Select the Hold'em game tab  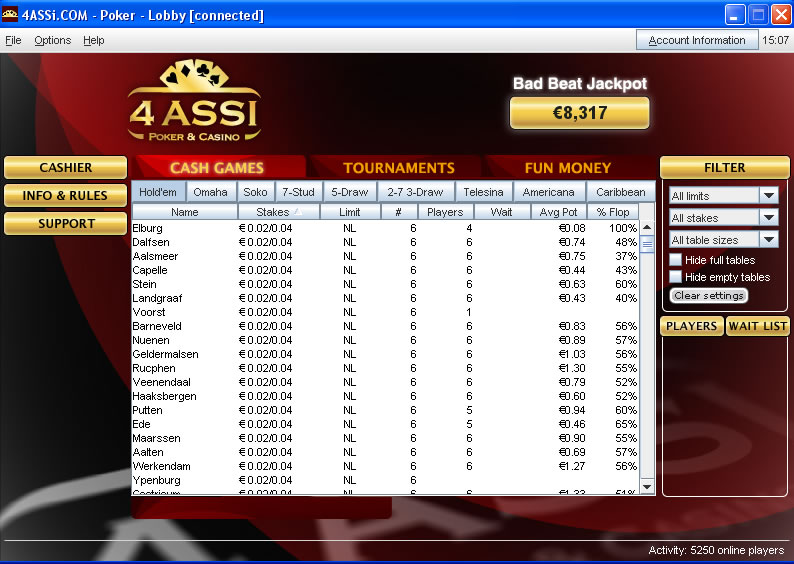coord(158,192)
